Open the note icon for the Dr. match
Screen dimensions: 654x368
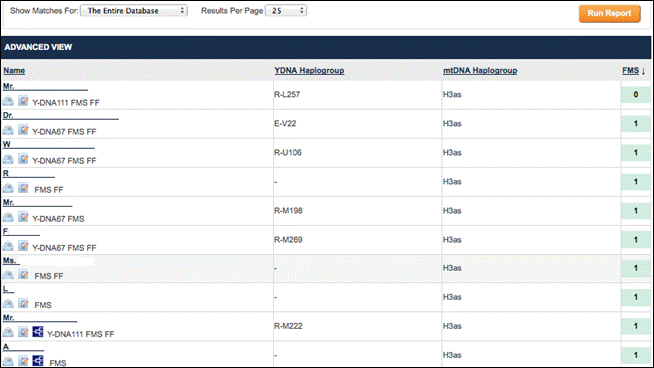click(23, 130)
